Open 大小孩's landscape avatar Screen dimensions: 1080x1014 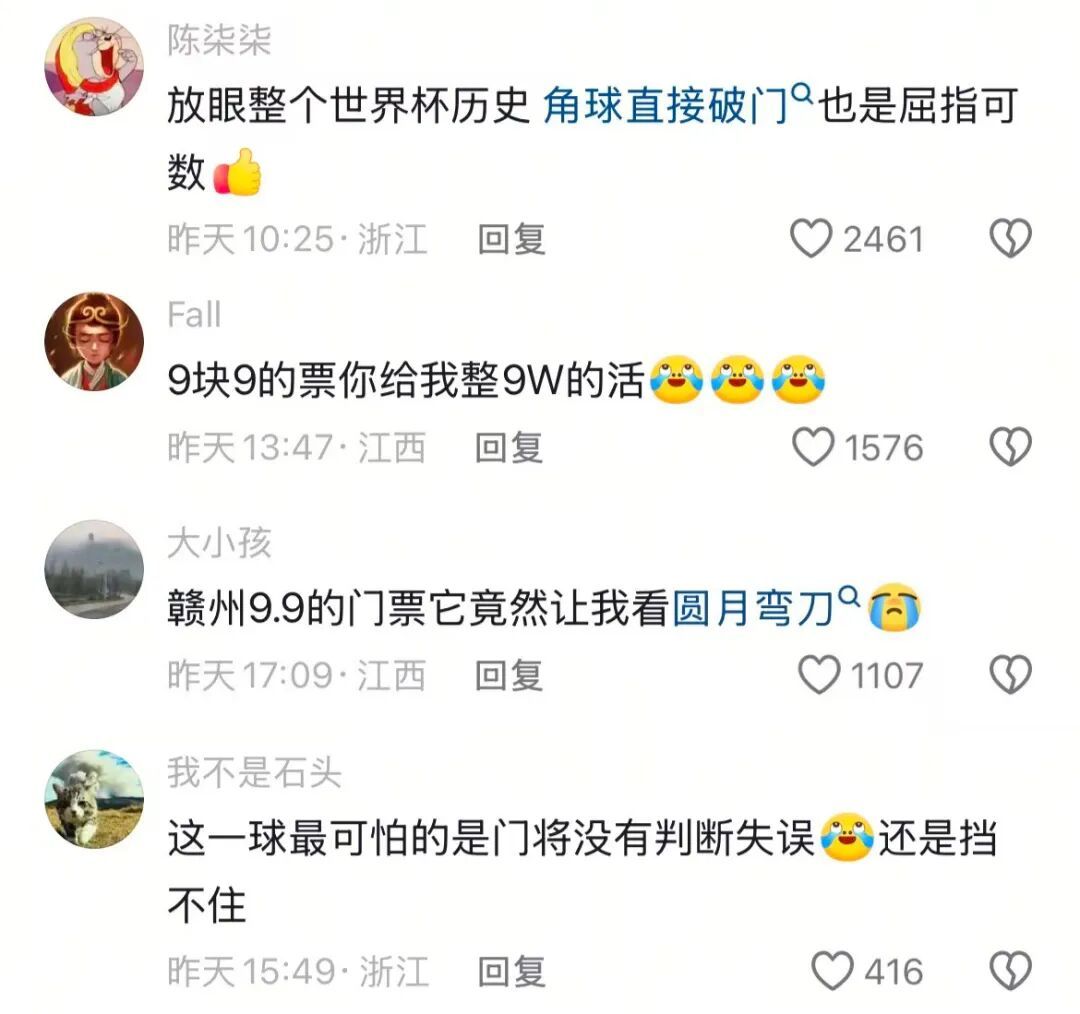click(94, 569)
